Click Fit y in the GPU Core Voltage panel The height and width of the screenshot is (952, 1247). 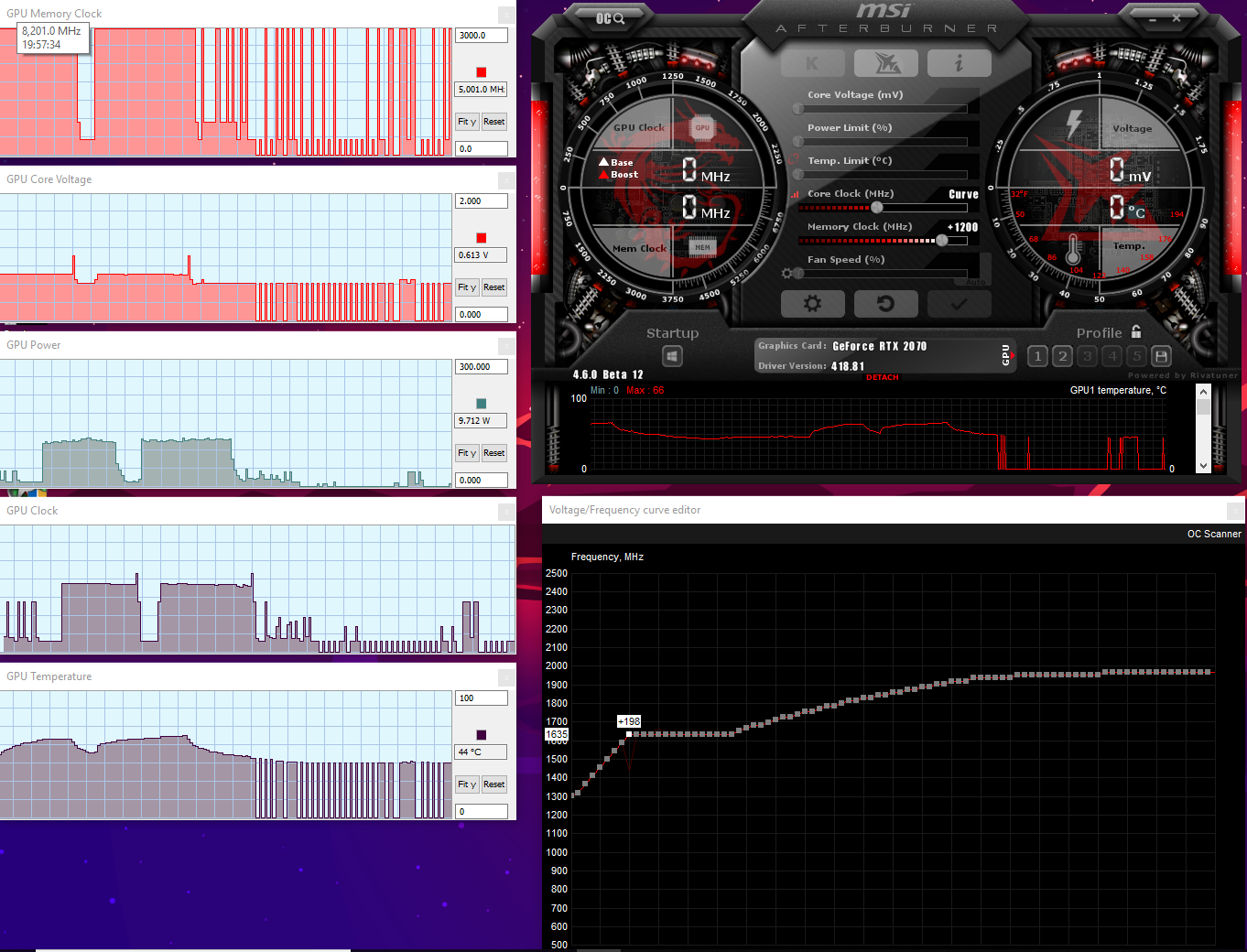pyautogui.click(x=467, y=287)
